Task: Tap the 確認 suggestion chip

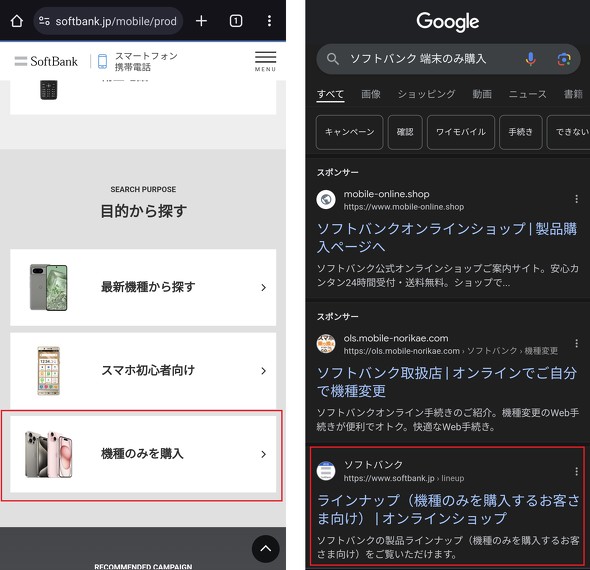Action: [x=405, y=132]
